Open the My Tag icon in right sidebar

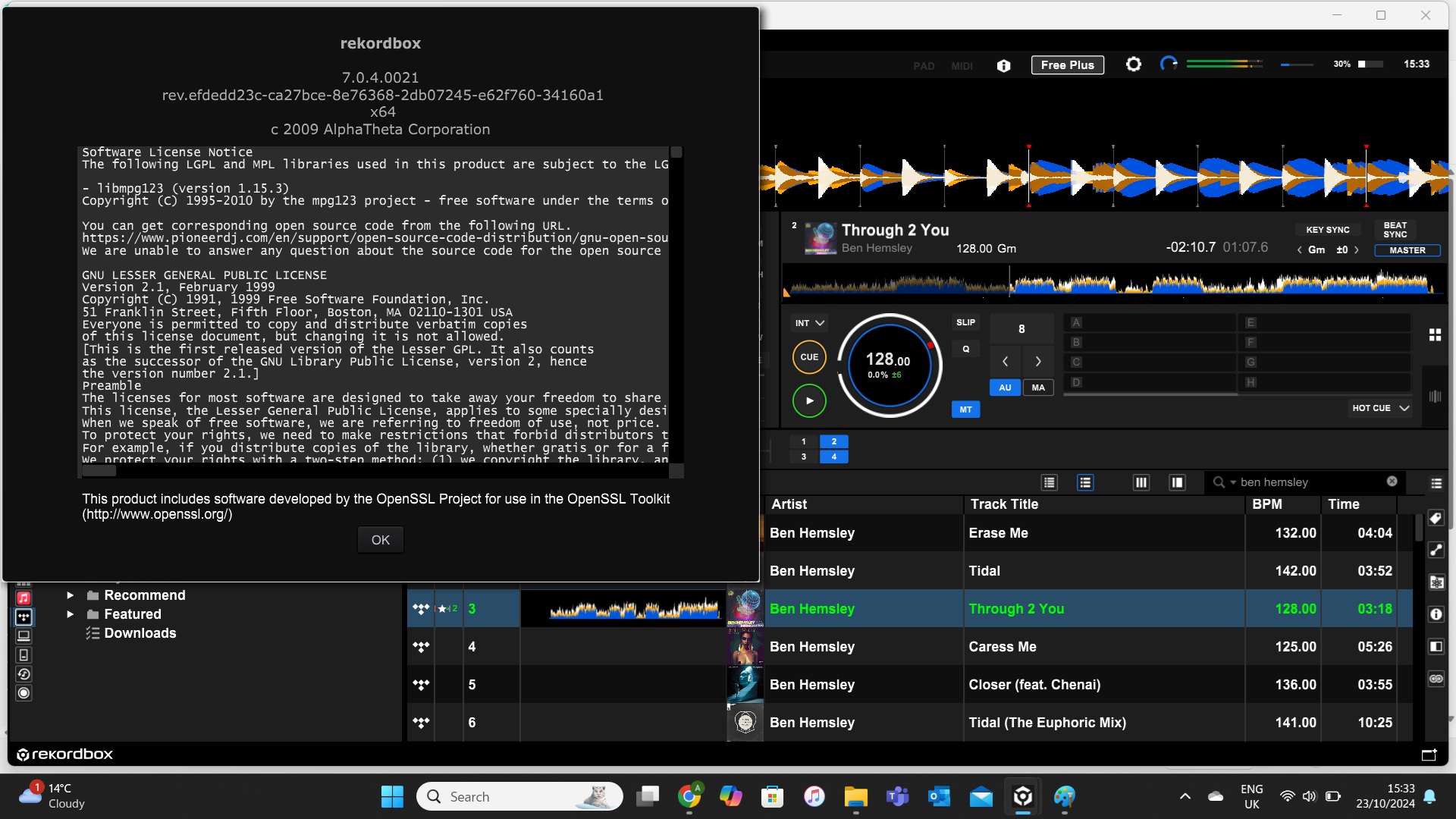1436,519
